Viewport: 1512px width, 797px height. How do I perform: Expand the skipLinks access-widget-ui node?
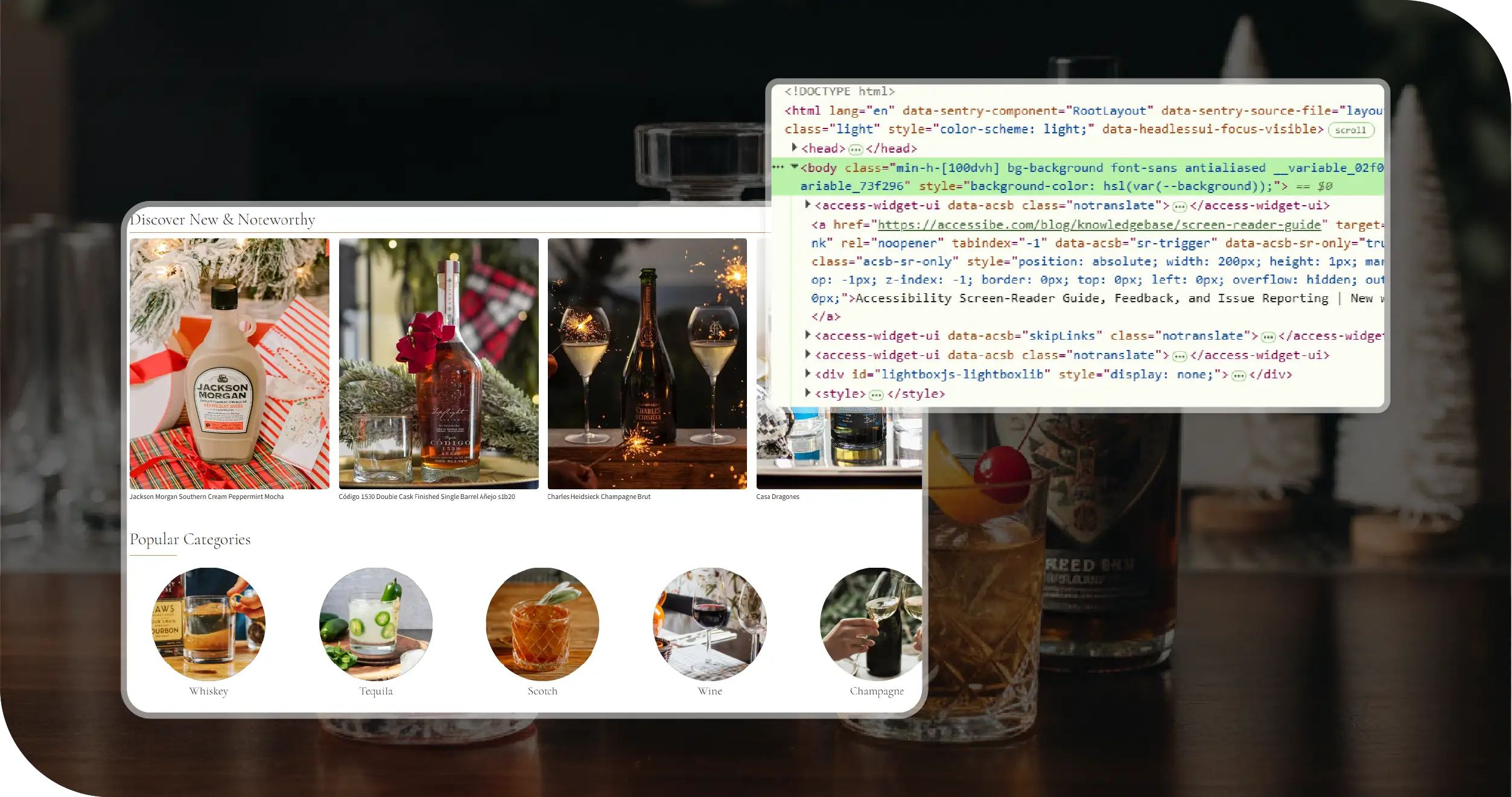(808, 335)
